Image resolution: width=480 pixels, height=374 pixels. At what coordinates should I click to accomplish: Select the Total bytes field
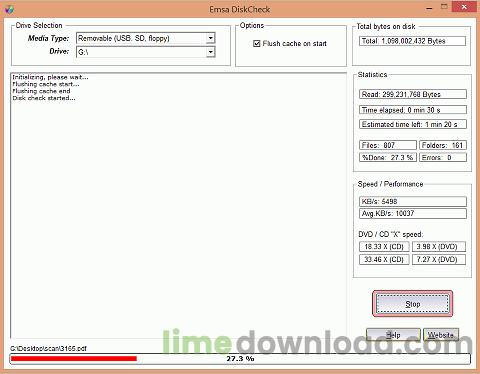412,41
